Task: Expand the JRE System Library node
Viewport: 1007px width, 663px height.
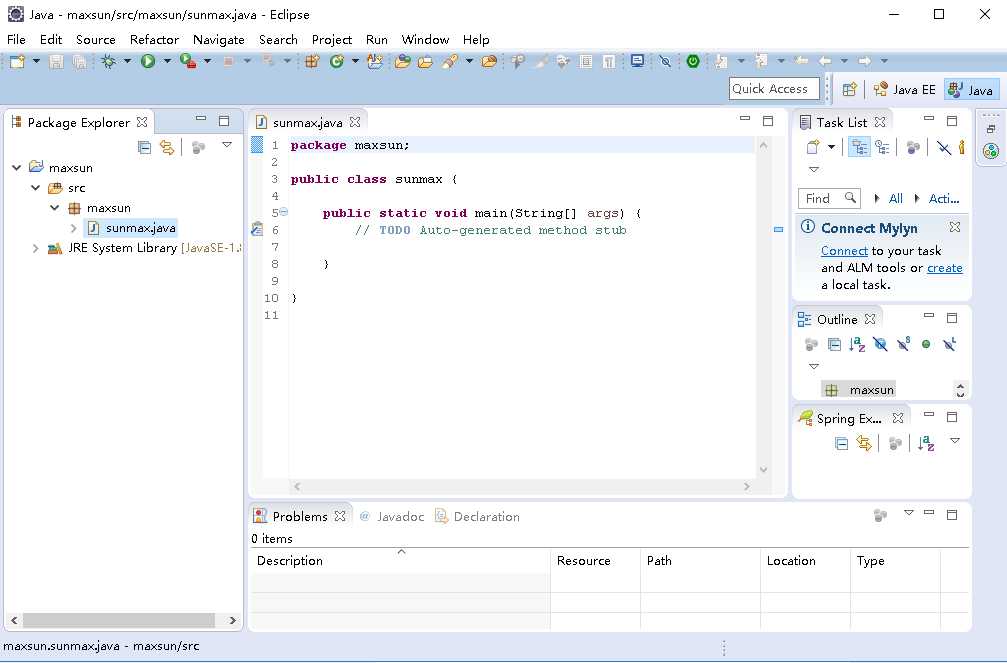Action: click(36, 248)
